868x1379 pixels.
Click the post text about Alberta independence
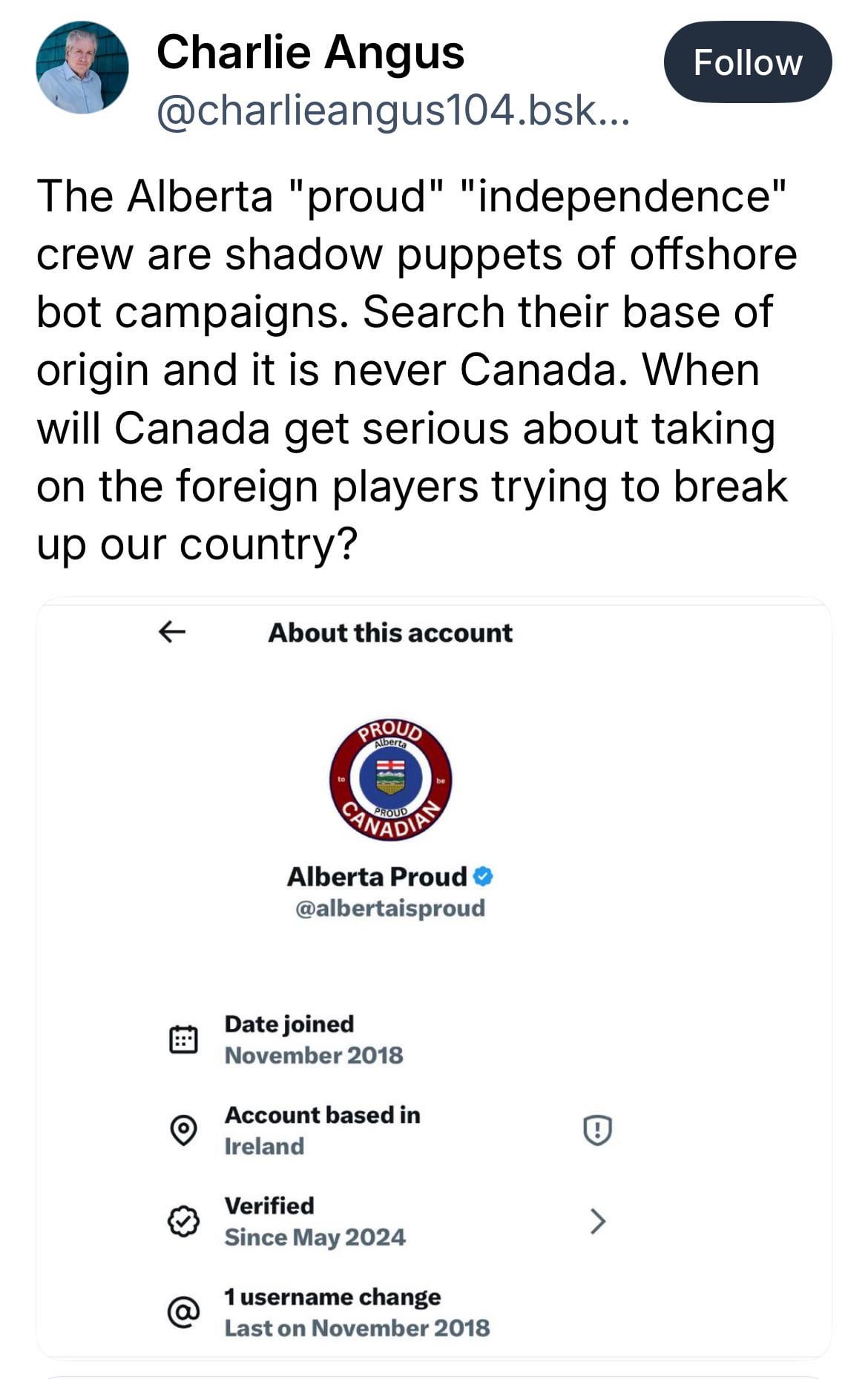(415, 369)
